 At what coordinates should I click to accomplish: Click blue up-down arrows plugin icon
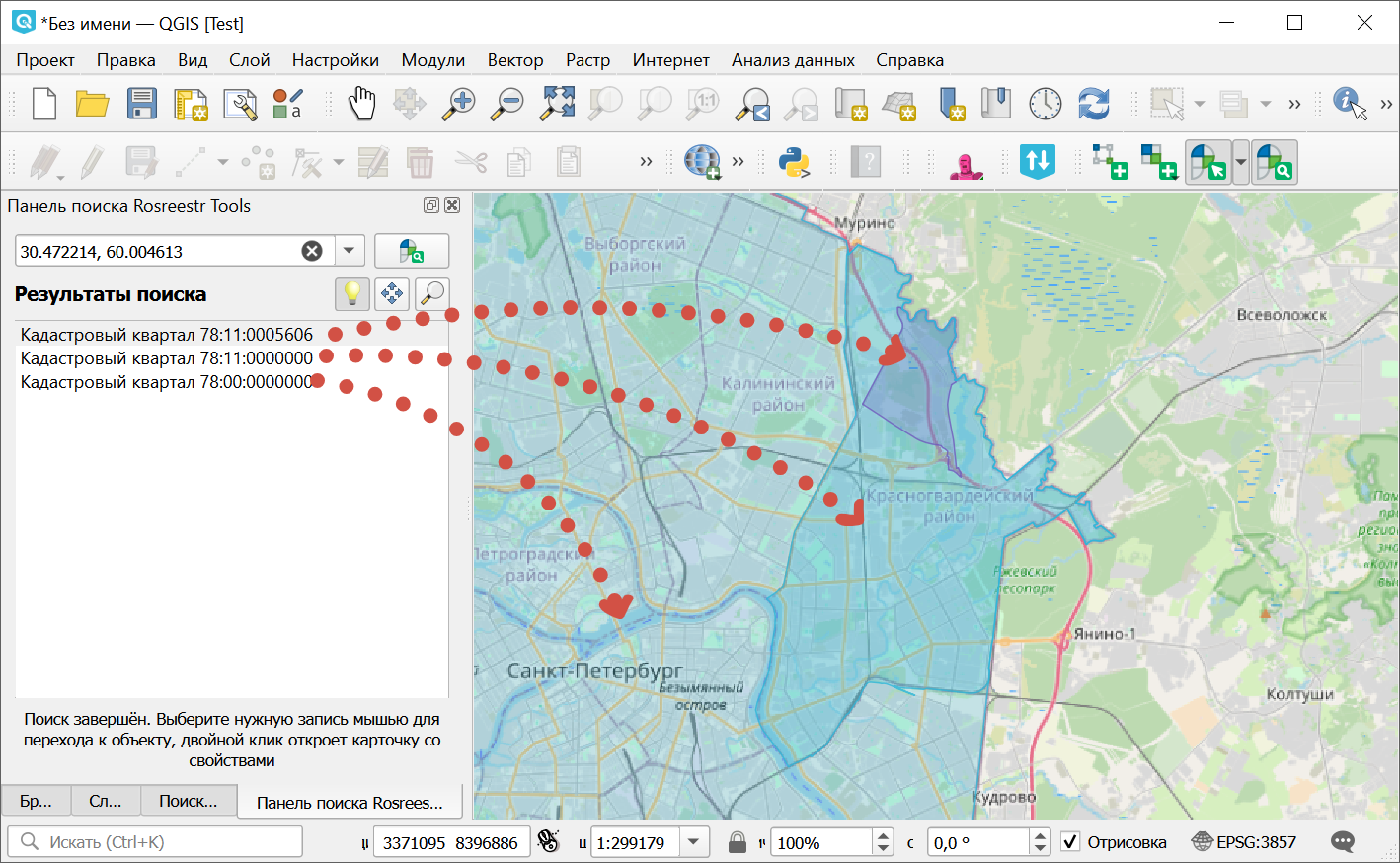(x=1038, y=162)
